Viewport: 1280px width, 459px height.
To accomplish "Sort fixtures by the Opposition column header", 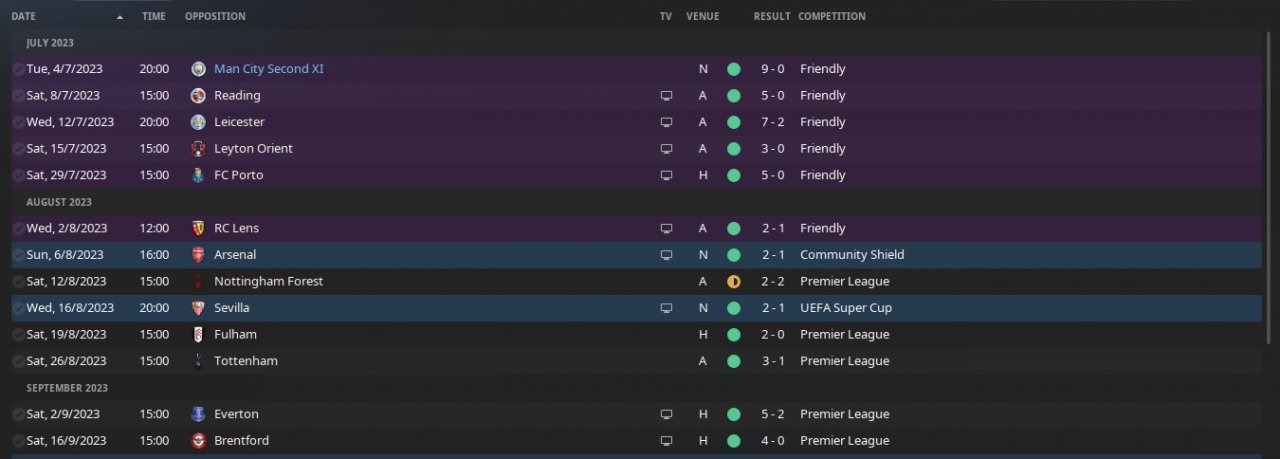I will pos(215,17).
